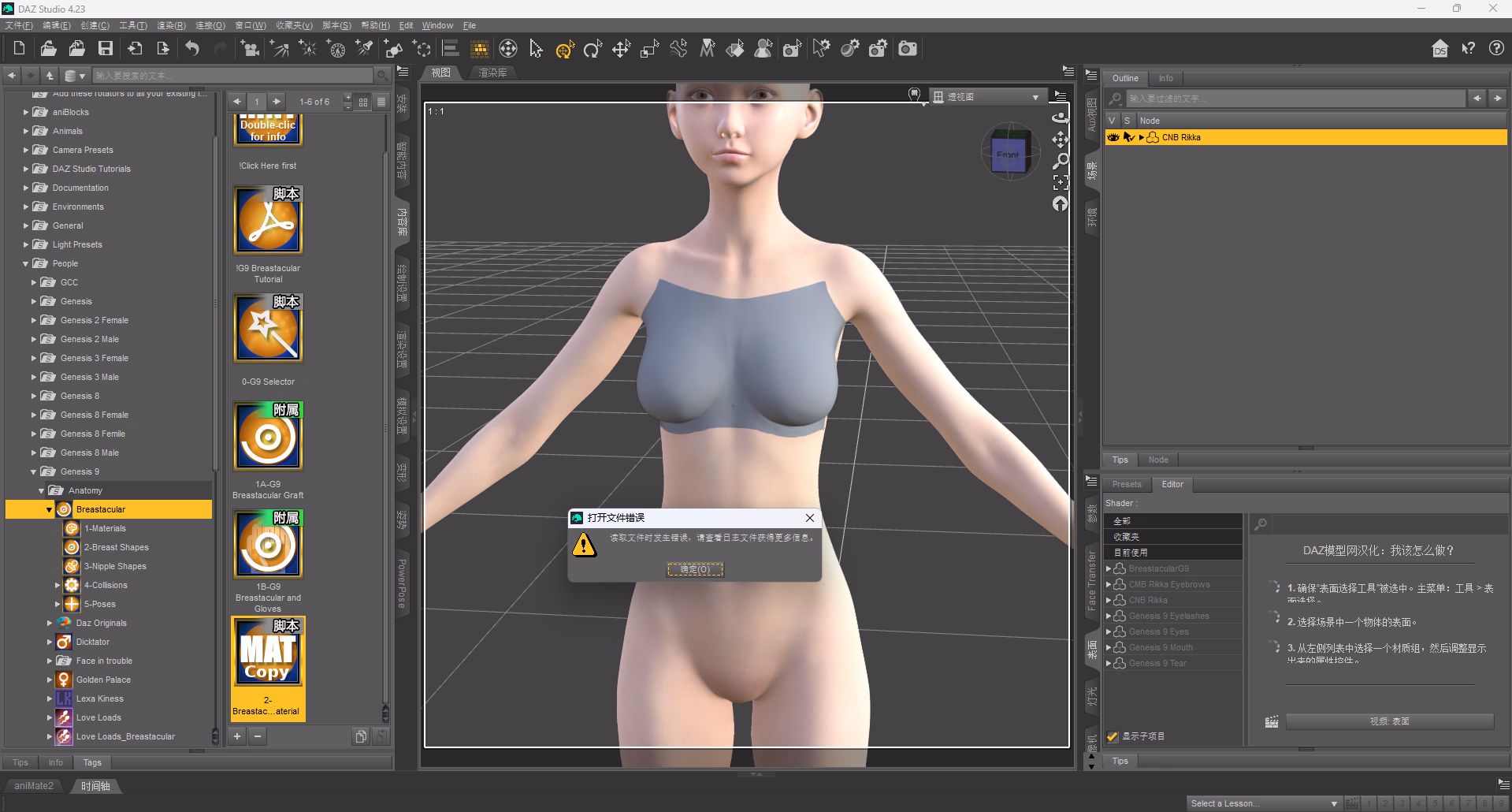Click the viewport reset view arrow icon
Image resolution: width=1512 pixels, height=812 pixels.
1061,204
